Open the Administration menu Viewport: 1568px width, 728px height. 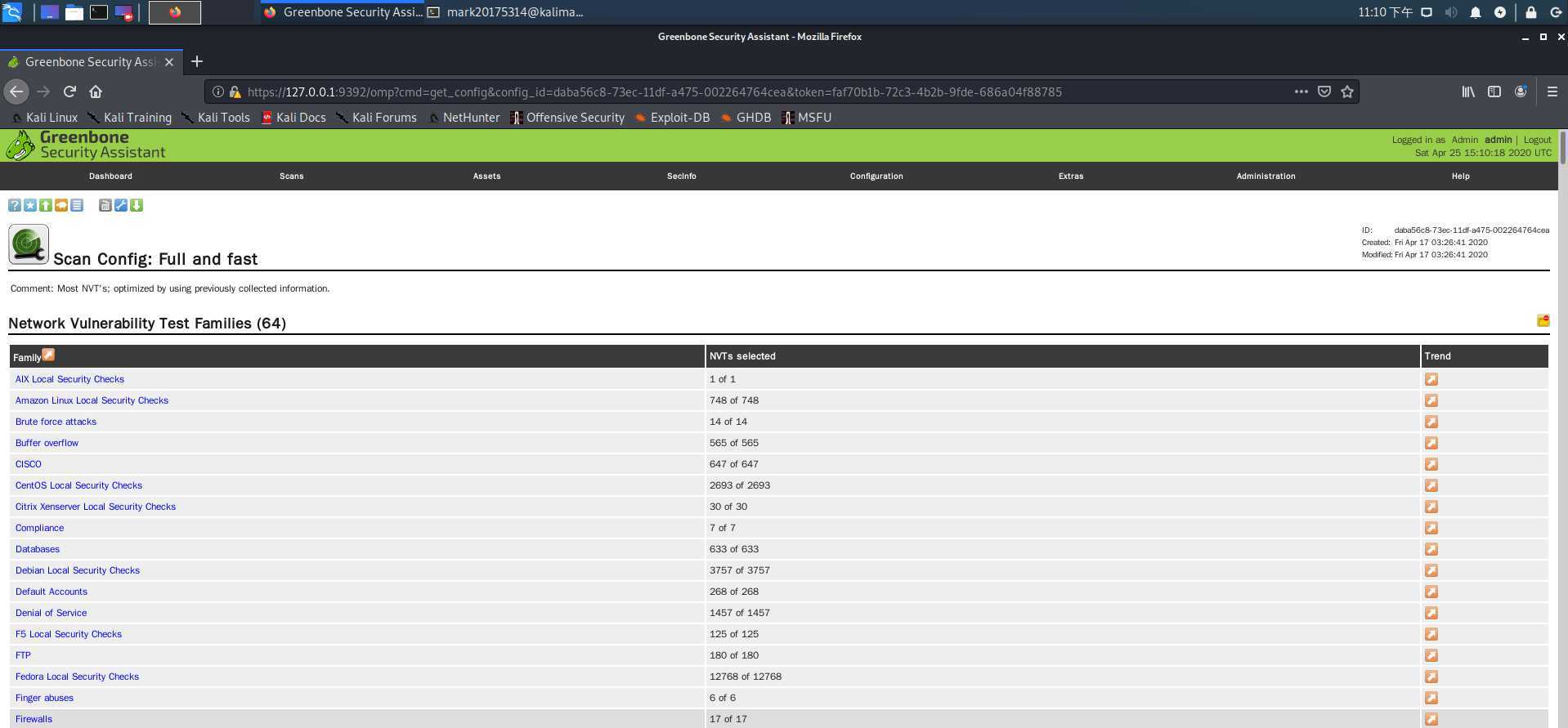tap(1266, 176)
